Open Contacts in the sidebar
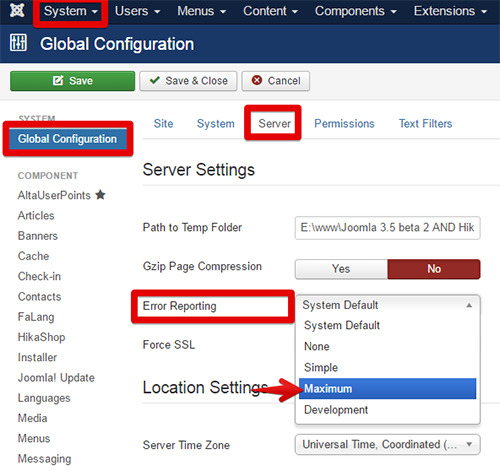 pyautogui.click(x=39, y=297)
